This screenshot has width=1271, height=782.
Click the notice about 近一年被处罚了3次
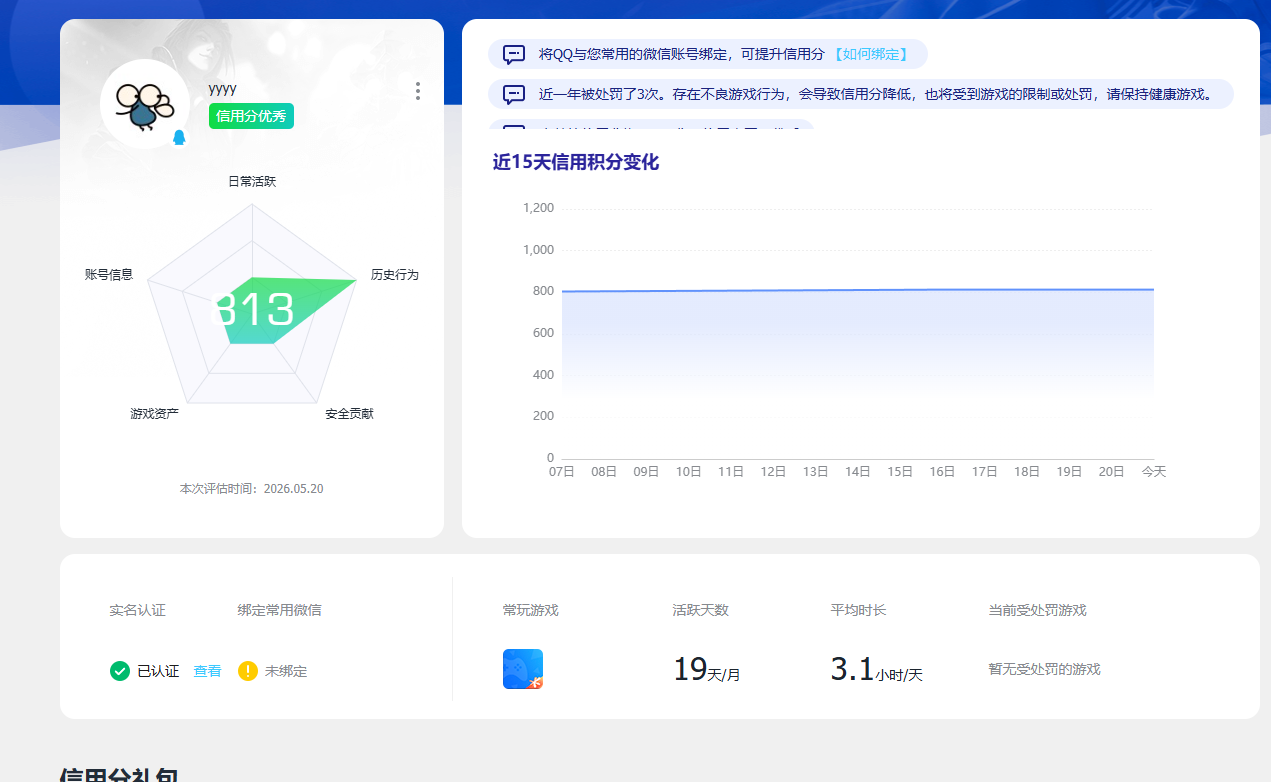click(x=861, y=95)
